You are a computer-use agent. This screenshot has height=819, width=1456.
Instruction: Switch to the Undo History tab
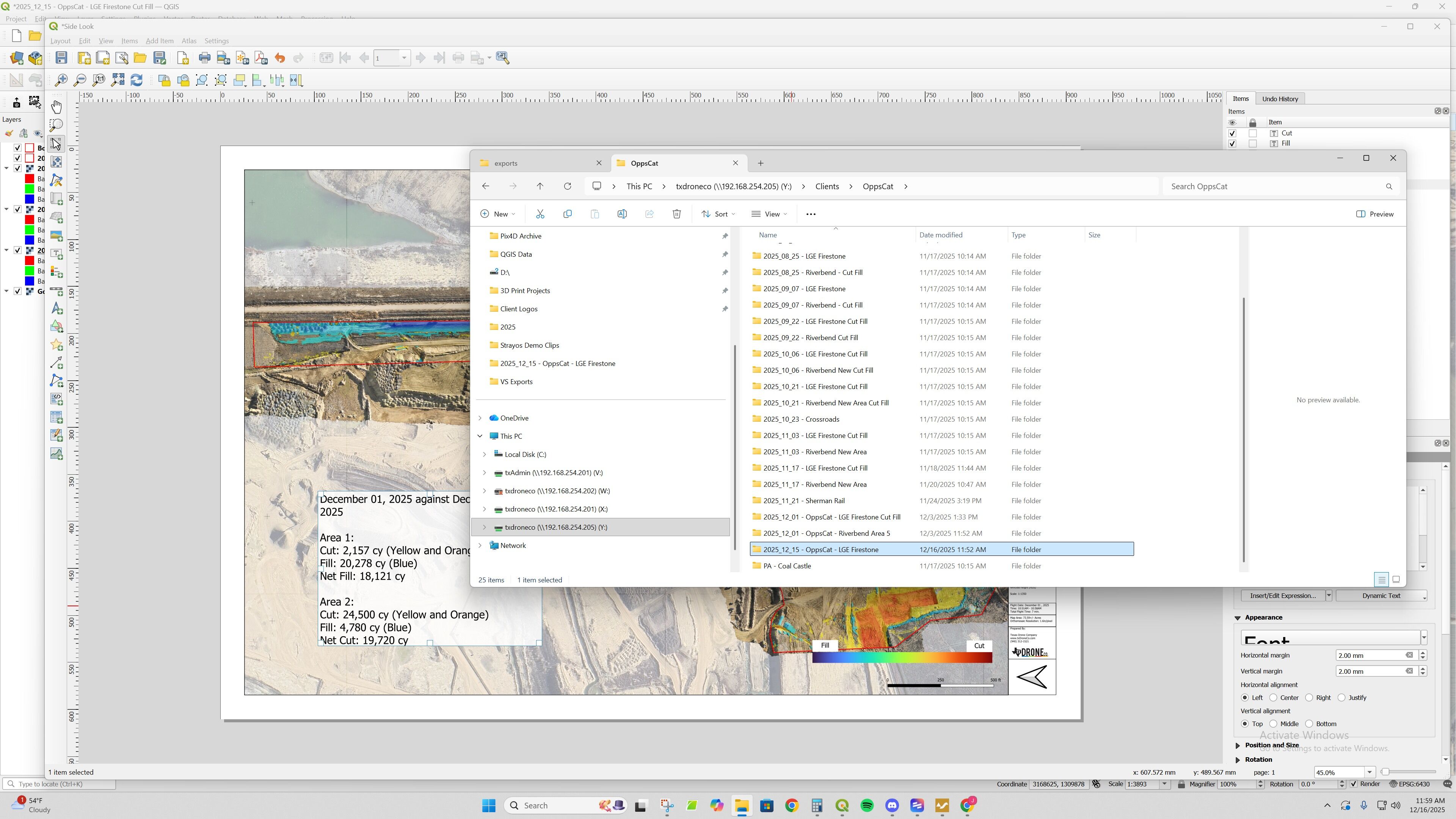1280,98
